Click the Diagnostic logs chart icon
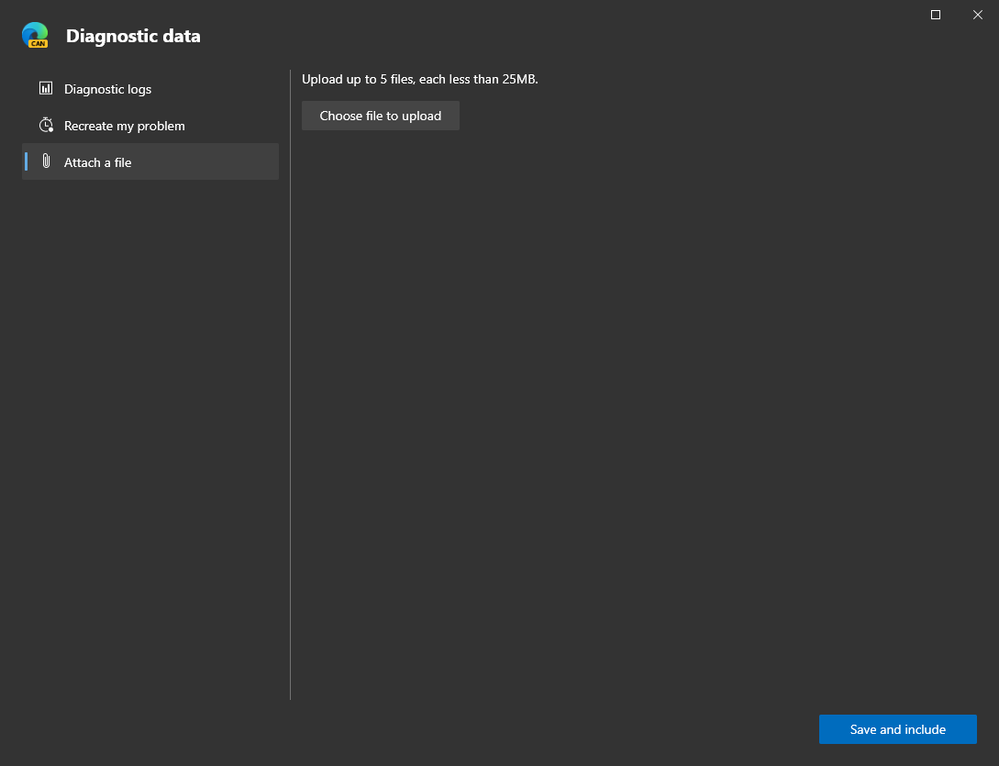This screenshot has width=999, height=766. point(46,88)
